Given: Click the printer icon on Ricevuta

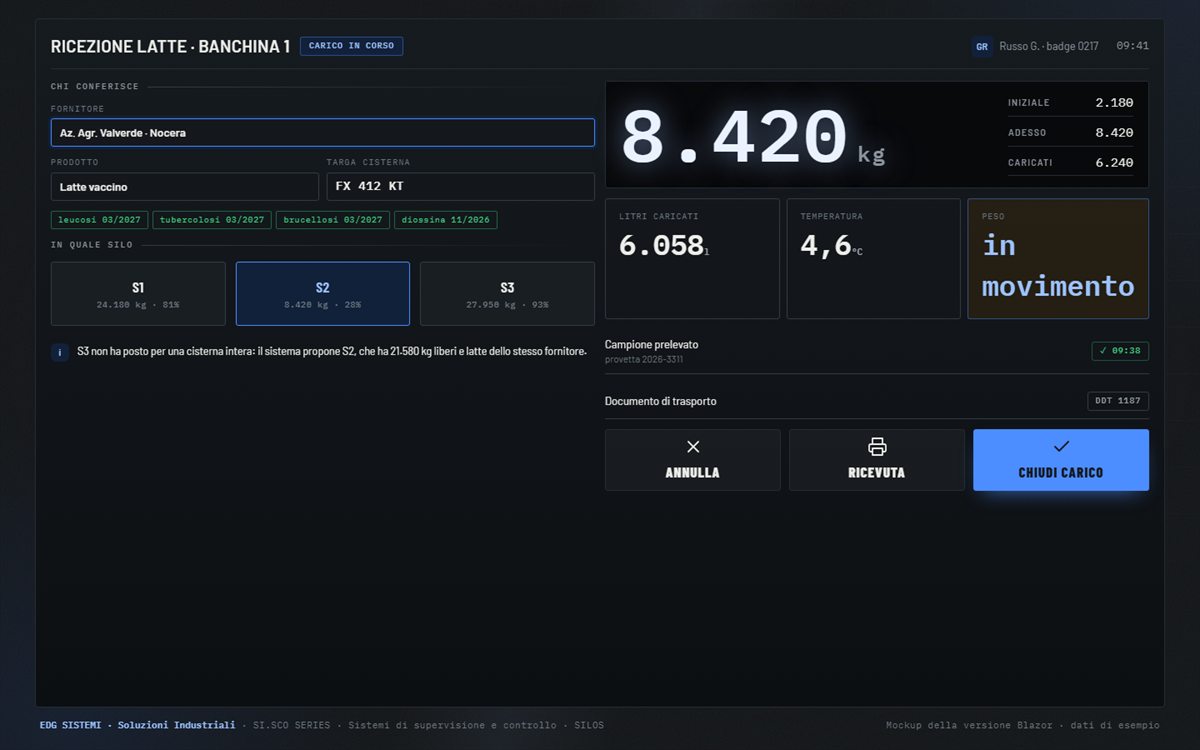Looking at the screenshot, I should (x=877, y=447).
